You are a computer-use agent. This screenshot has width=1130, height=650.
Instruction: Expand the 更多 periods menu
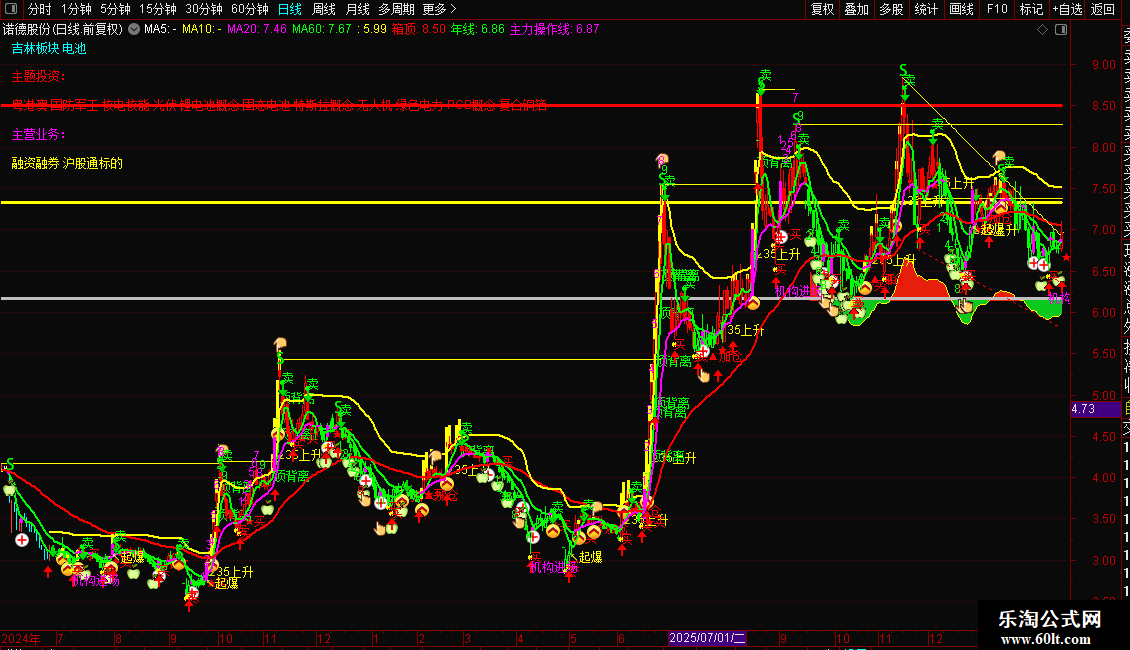(439, 9)
